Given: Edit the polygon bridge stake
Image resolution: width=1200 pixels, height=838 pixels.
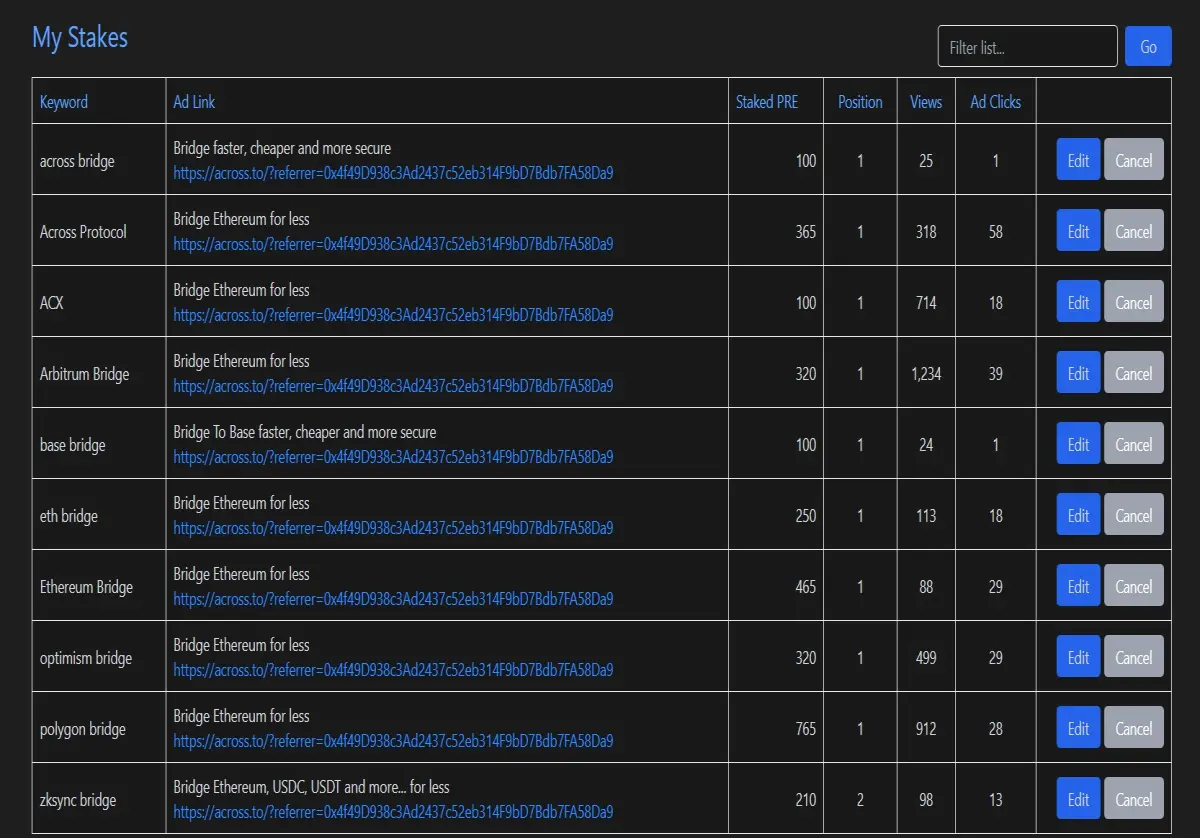Looking at the screenshot, I should tap(1078, 728).
